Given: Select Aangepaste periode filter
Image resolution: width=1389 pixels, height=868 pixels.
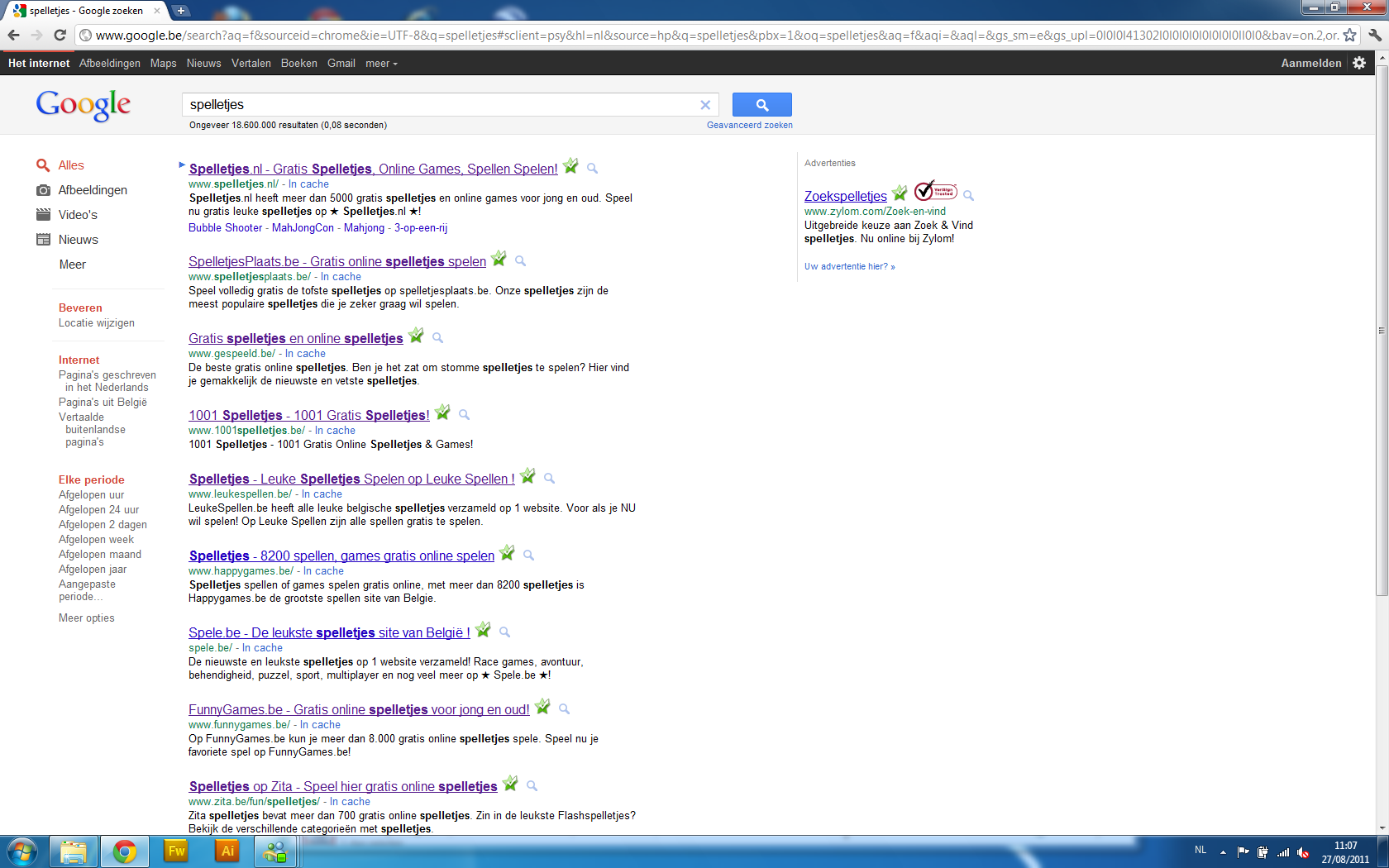Looking at the screenshot, I should coord(87,590).
